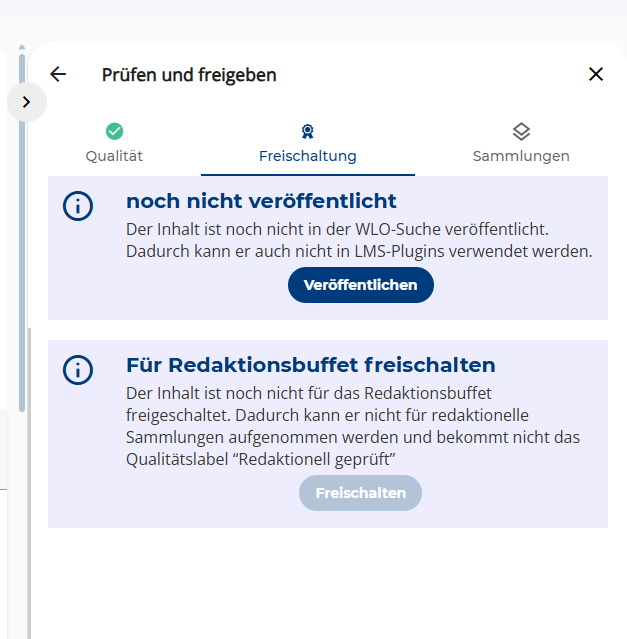Click the green checkmark icon above Qualität
Image resolution: width=627 pixels, height=639 pixels.
click(x=114, y=131)
